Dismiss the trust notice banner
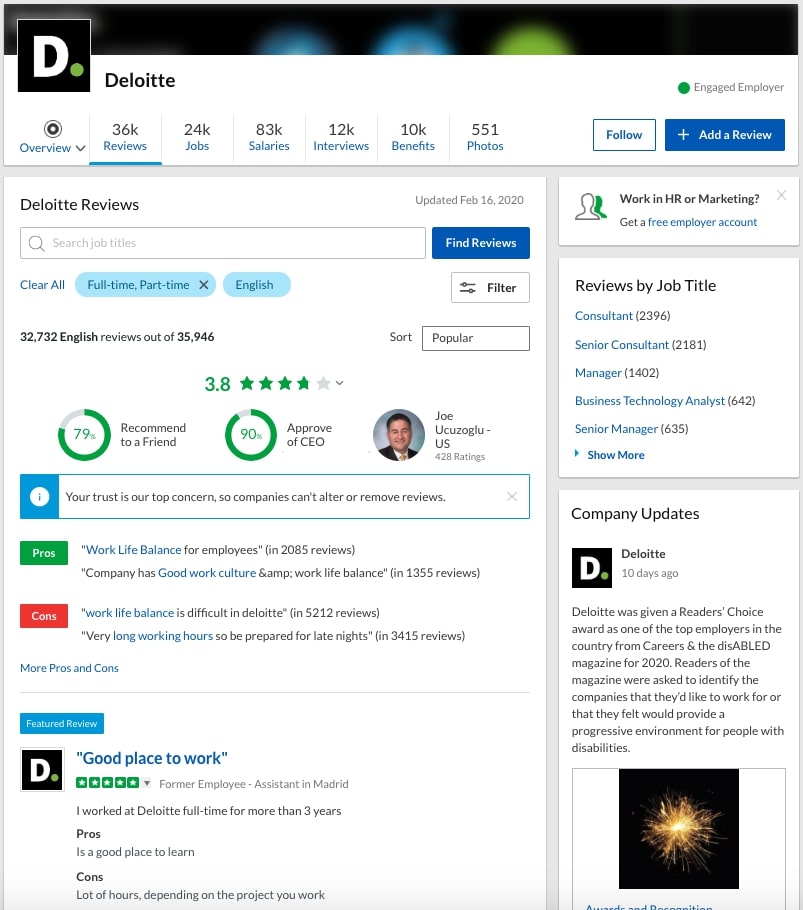Screen dimensions: 803x910 click(x=512, y=496)
